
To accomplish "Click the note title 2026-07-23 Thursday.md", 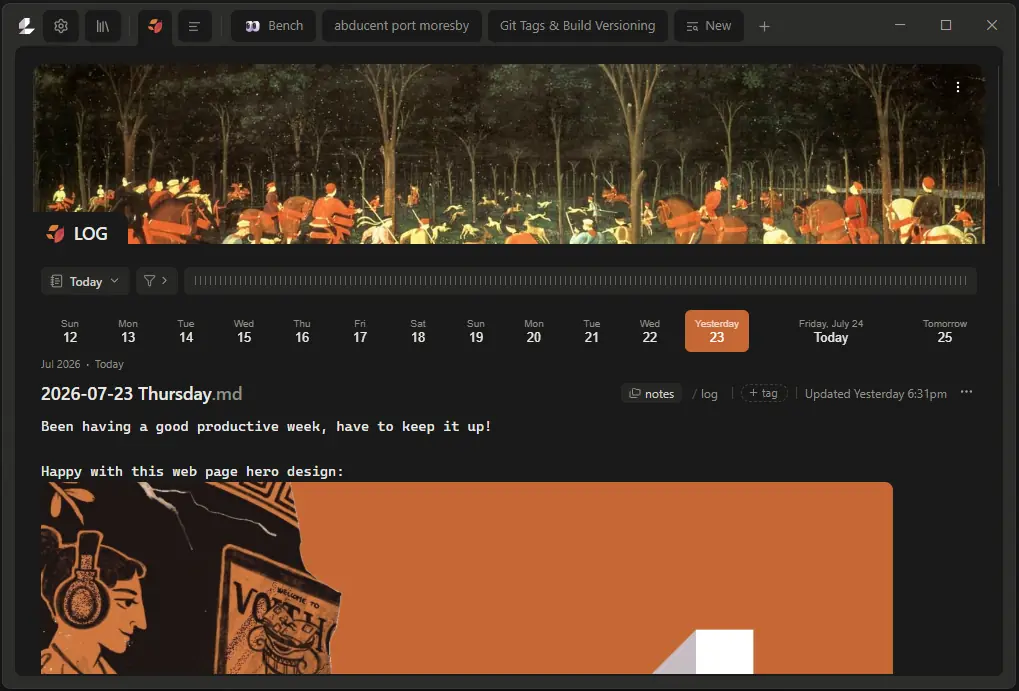I will [x=141, y=393].
